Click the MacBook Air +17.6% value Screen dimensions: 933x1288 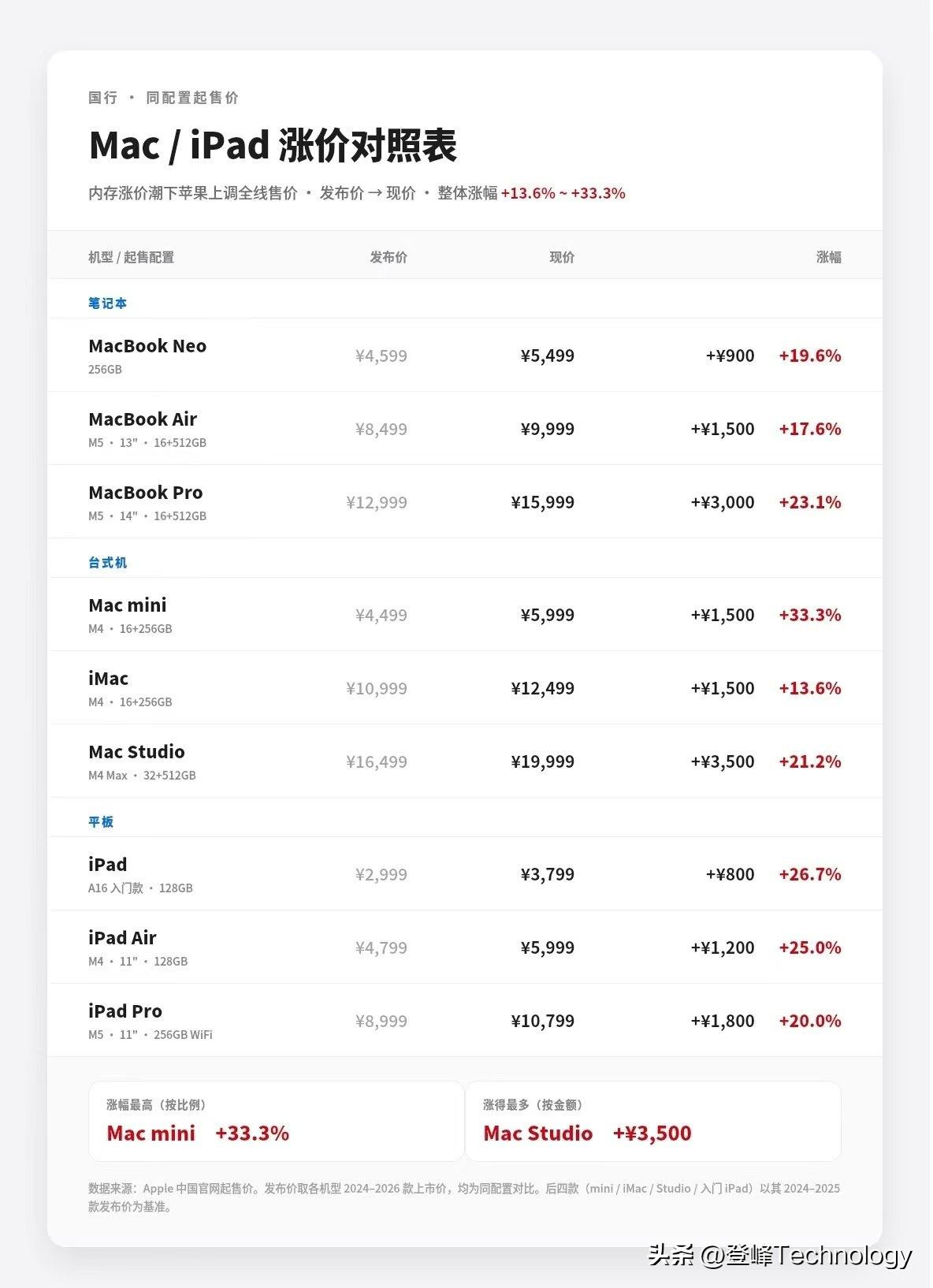pyautogui.click(x=810, y=429)
